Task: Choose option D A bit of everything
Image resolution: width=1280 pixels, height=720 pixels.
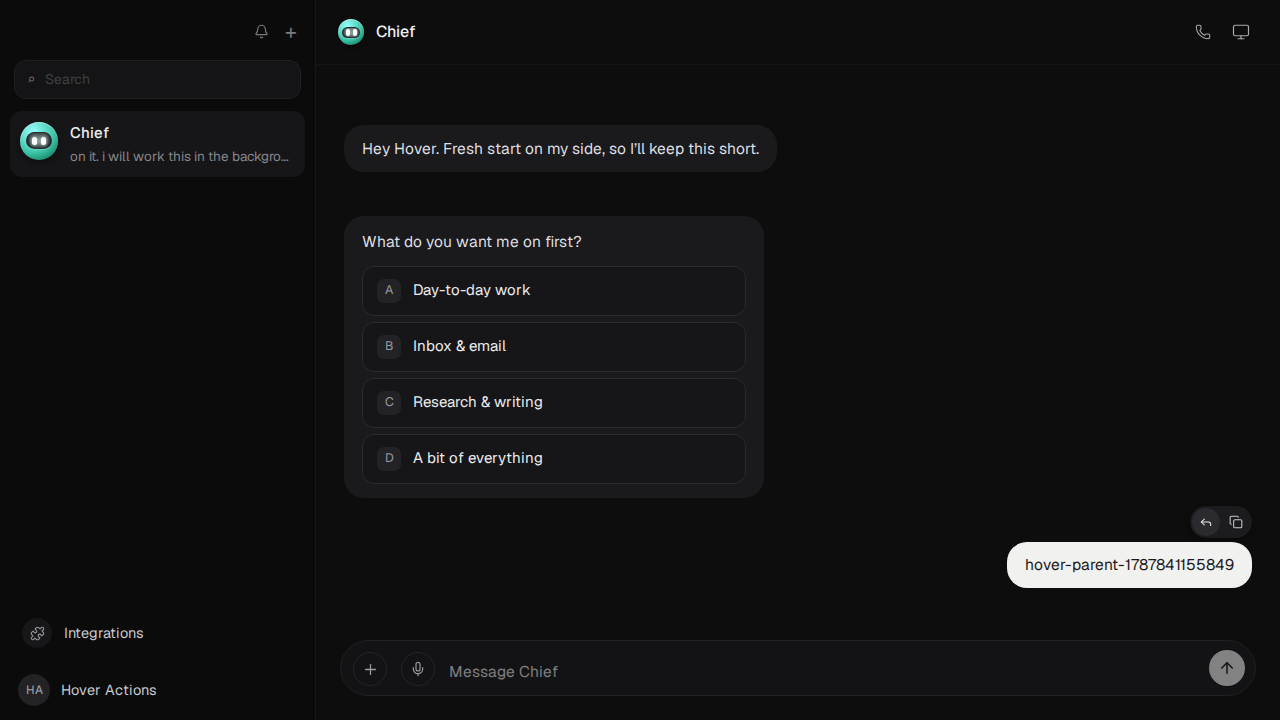Action: [554, 458]
